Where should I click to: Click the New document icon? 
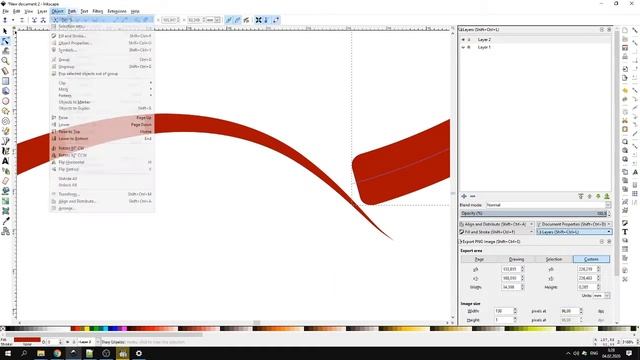point(625,30)
